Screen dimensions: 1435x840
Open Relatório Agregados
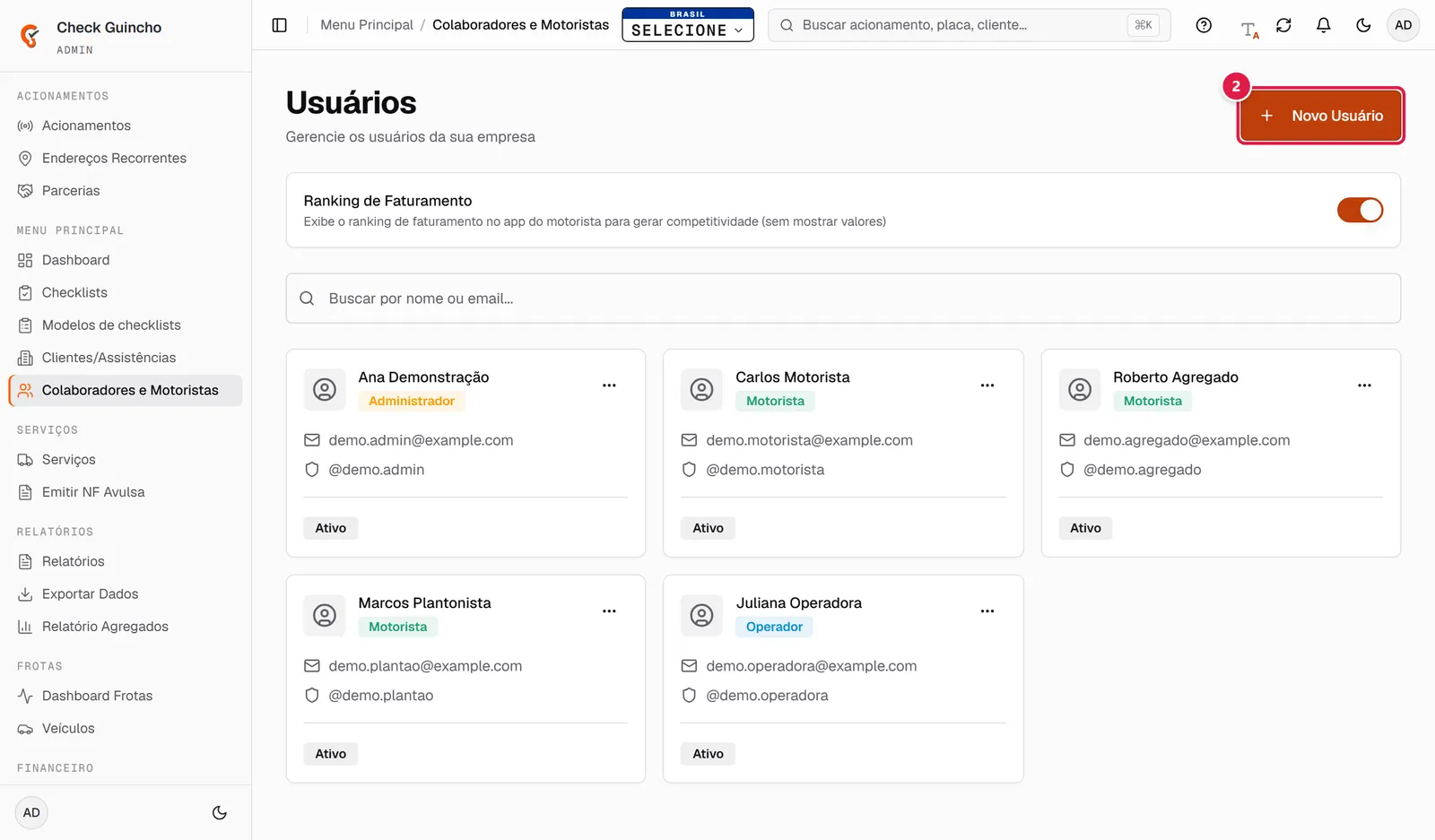point(126,627)
